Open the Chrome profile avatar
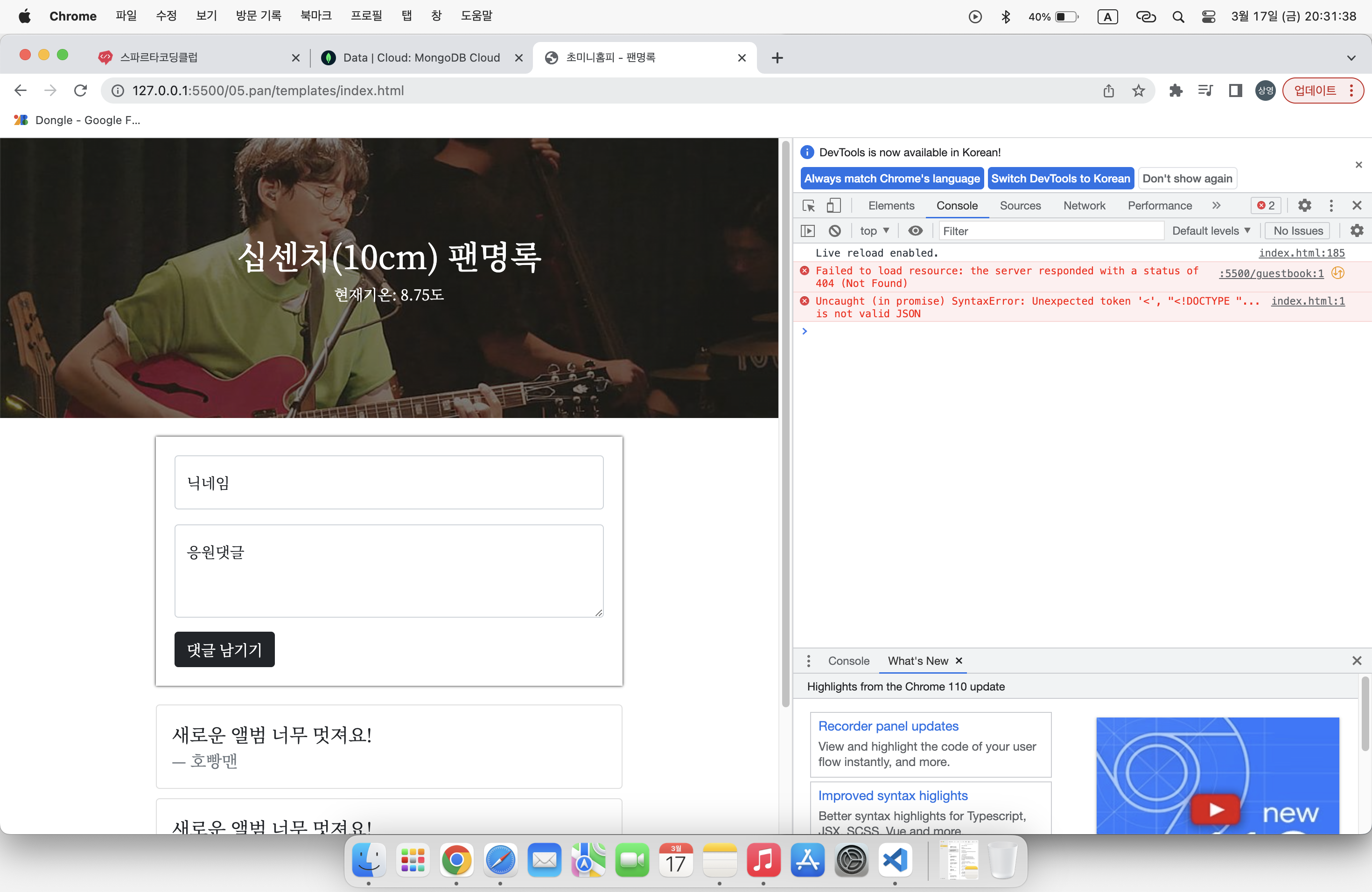This screenshot has height=892, width=1372. [x=1265, y=91]
